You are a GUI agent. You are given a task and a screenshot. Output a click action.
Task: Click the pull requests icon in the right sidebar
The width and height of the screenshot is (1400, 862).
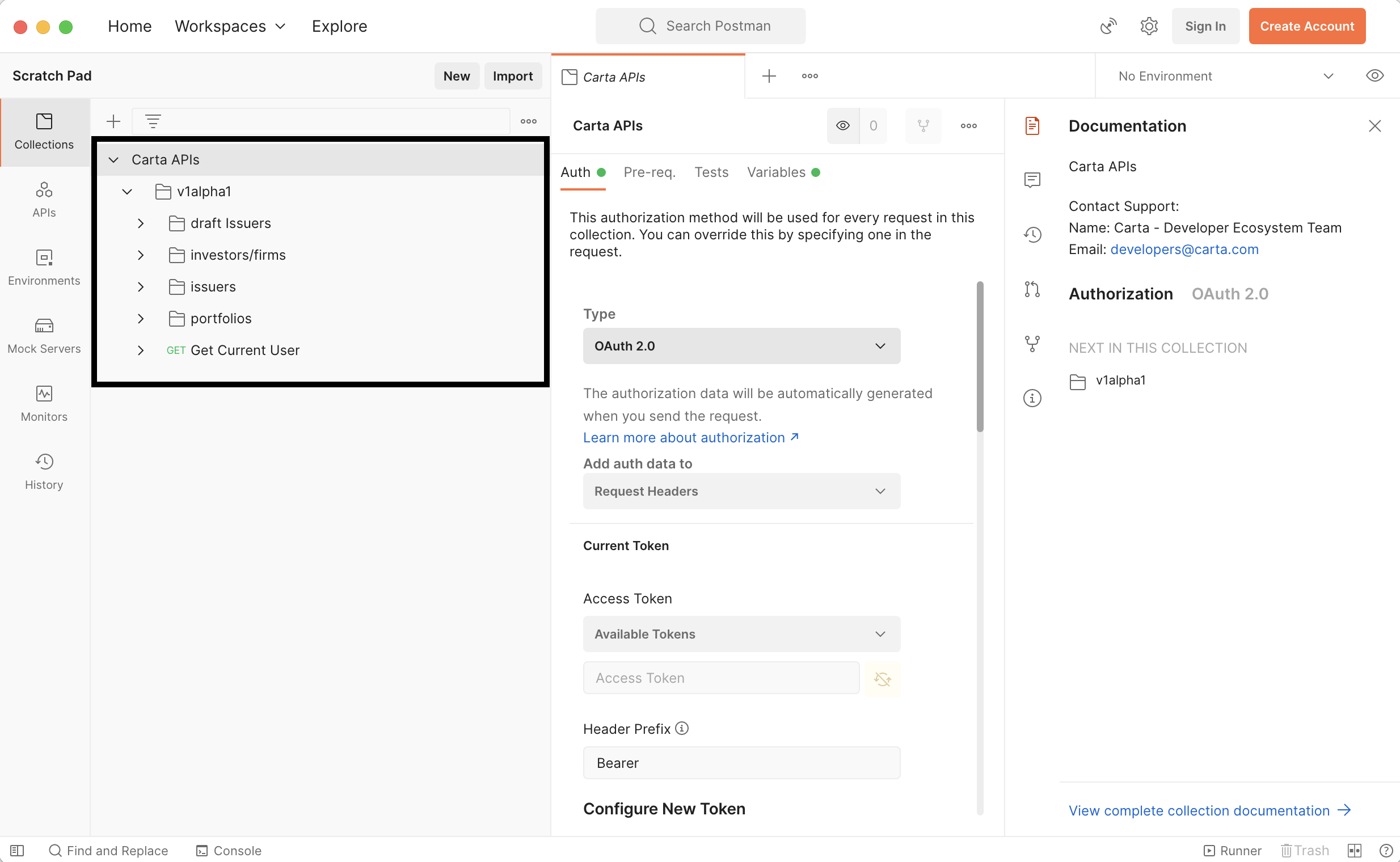[1032, 289]
